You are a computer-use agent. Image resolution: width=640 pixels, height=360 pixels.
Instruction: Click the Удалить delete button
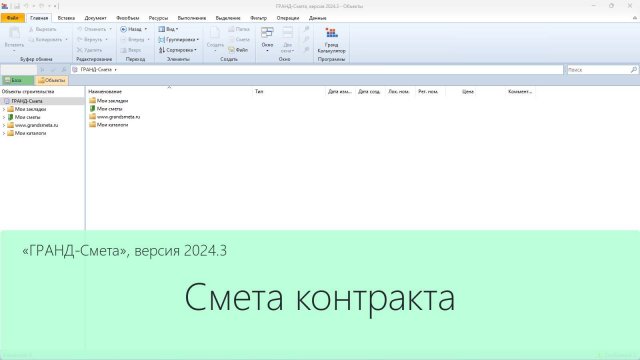(x=89, y=50)
